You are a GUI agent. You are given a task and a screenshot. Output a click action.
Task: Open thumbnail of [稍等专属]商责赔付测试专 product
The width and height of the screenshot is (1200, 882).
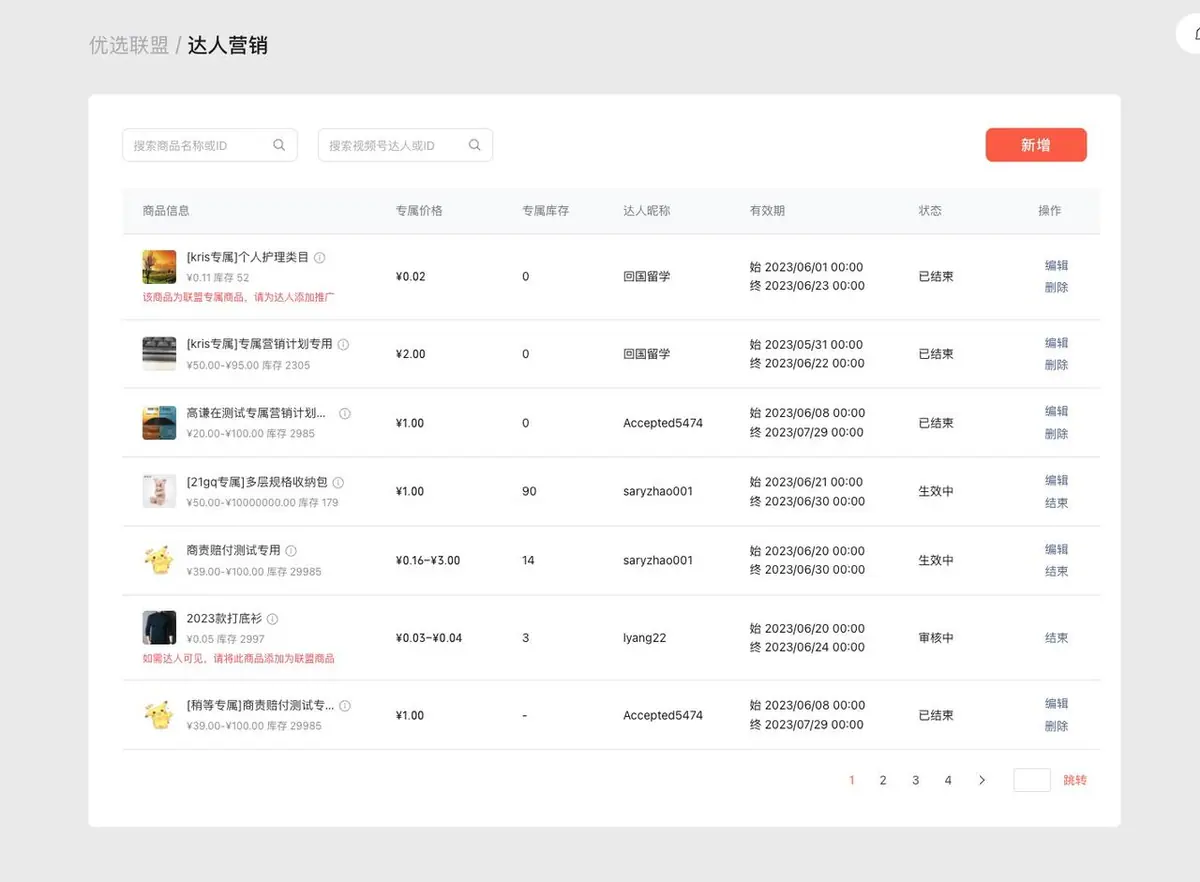coord(159,715)
